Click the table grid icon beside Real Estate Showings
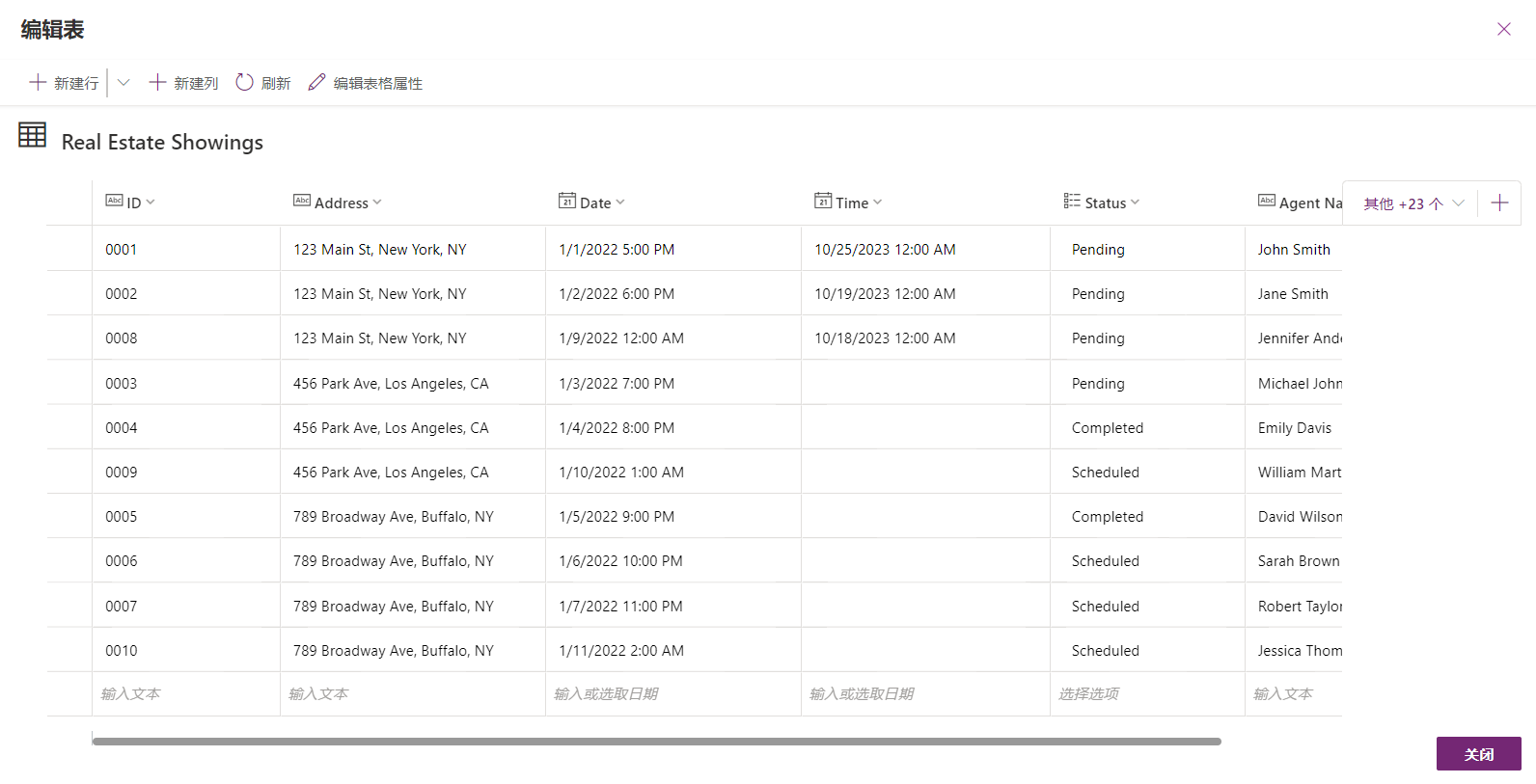Image resolution: width=1536 pixels, height=784 pixels. [x=32, y=135]
